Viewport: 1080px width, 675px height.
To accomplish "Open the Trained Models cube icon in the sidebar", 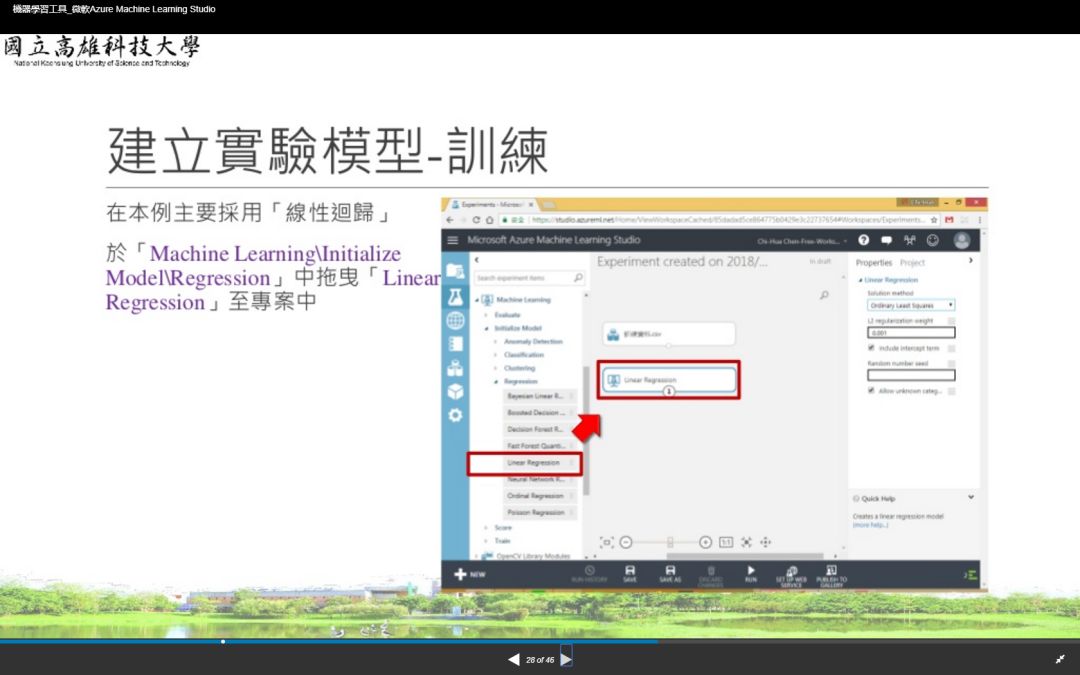I will pos(455,391).
